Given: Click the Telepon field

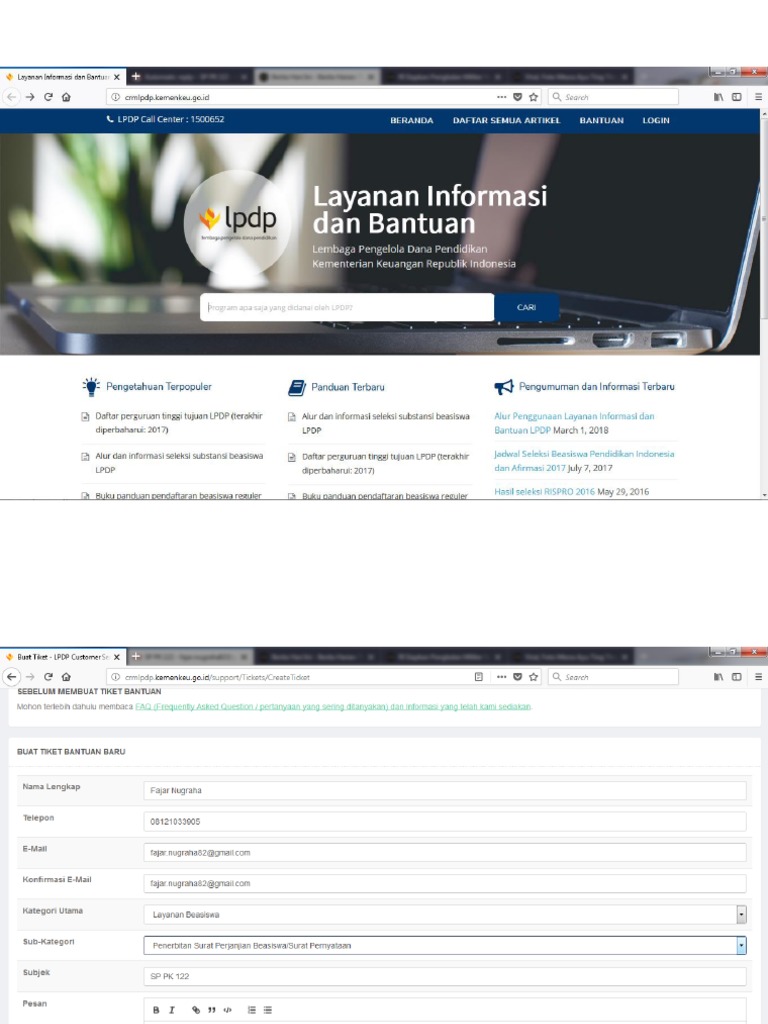Looking at the screenshot, I should click(x=445, y=822).
